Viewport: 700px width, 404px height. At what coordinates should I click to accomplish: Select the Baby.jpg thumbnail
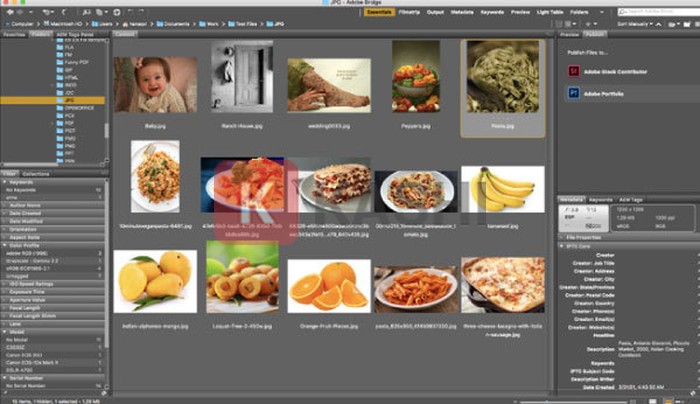coord(155,85)
